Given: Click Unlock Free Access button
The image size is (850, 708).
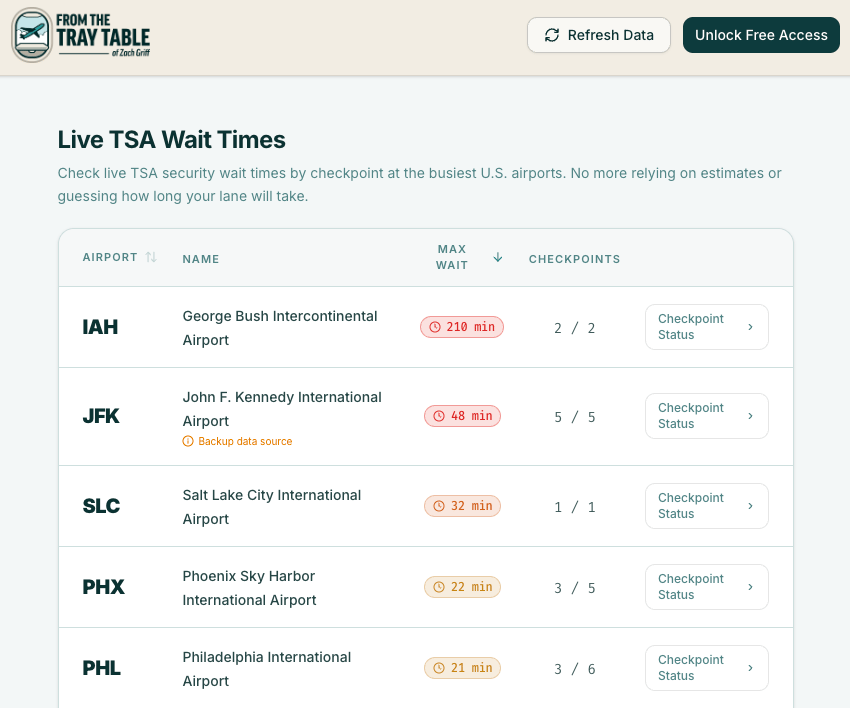Looking at the screenshot, I should (761, 35).
